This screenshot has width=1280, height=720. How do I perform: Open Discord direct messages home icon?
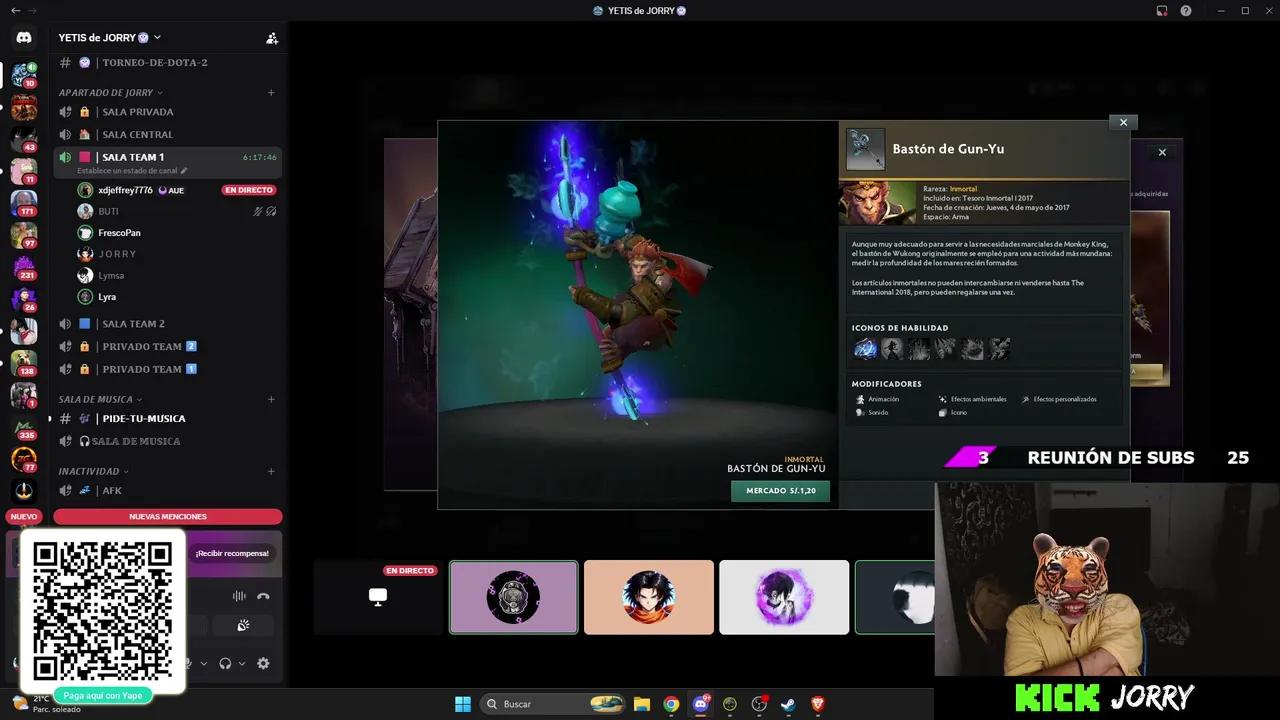click(24, 38)
